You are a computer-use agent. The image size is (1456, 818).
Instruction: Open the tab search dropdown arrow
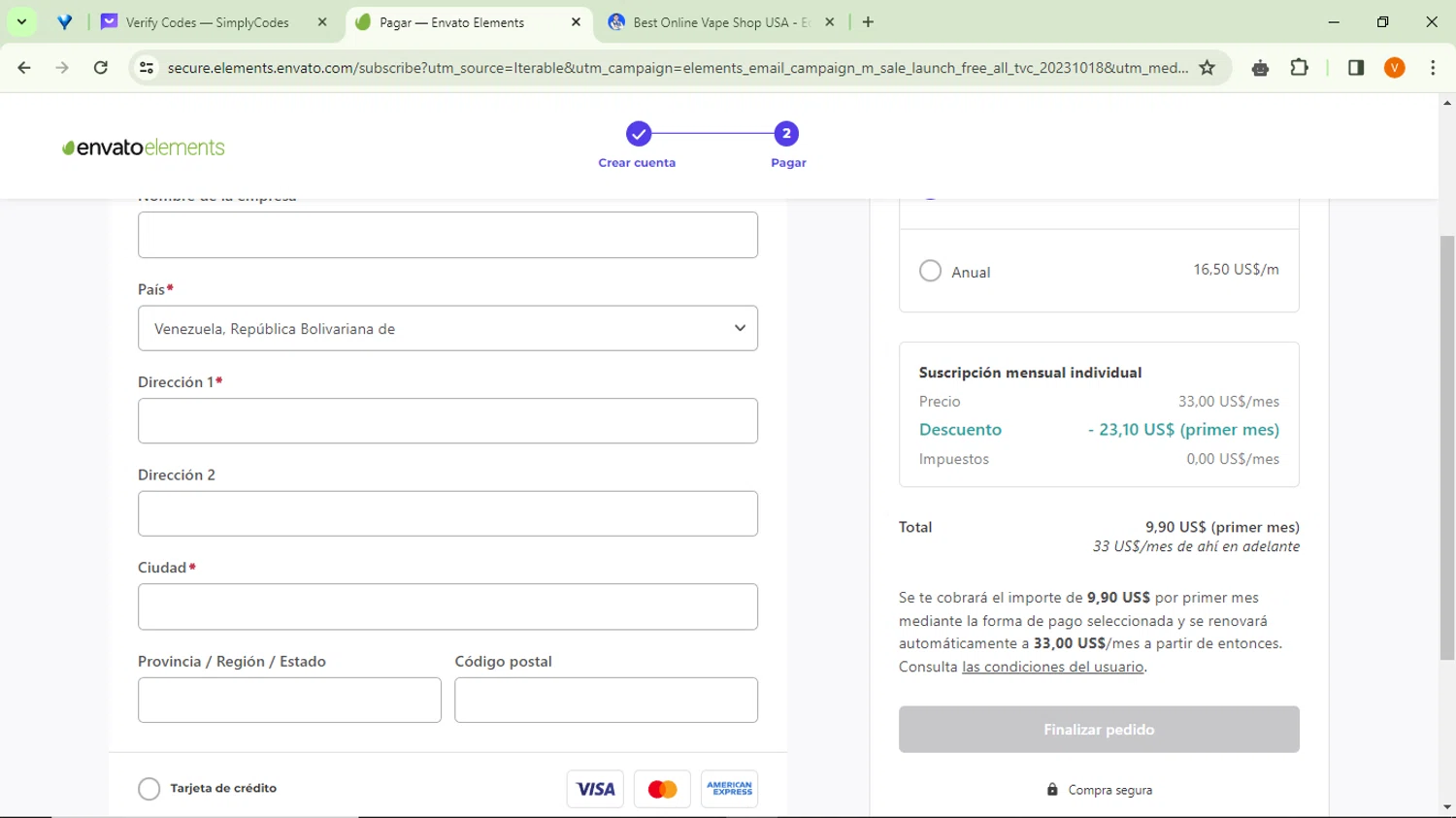pyautogui.click(x=21, y=21)
